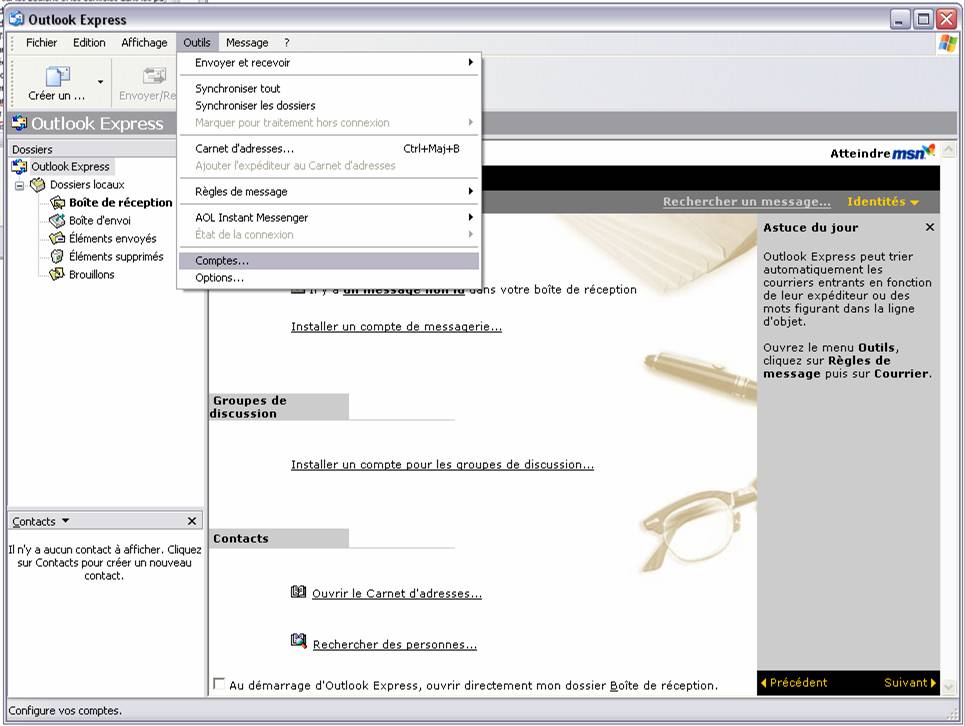Open the Créer un message dropdown arrow
Viewport: 965px width, 726px height.
pos(100,81)
